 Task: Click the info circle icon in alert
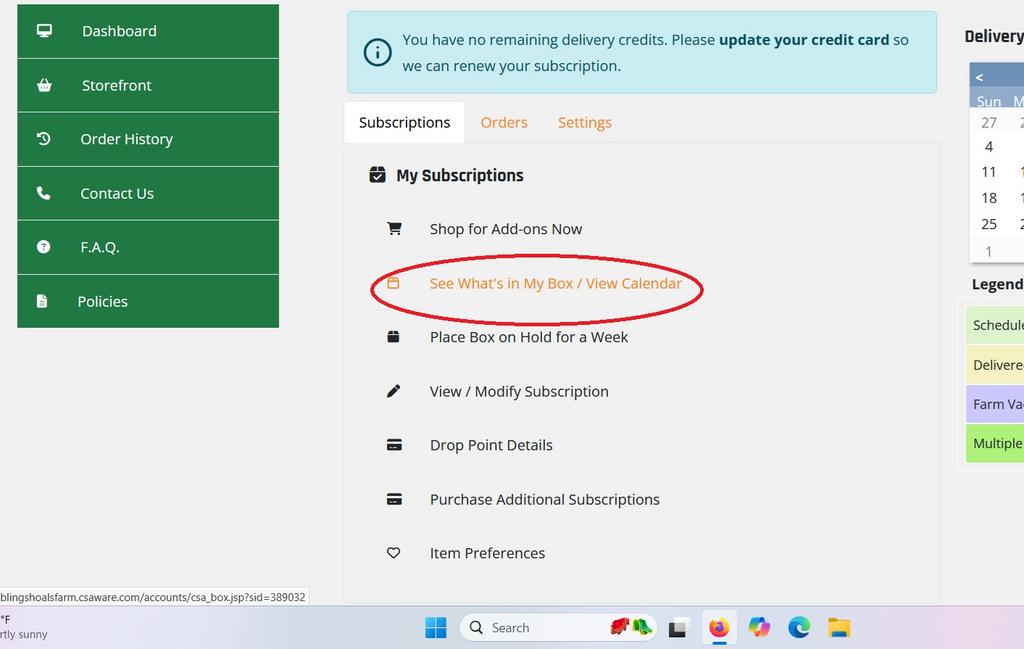tap(377, 52)
